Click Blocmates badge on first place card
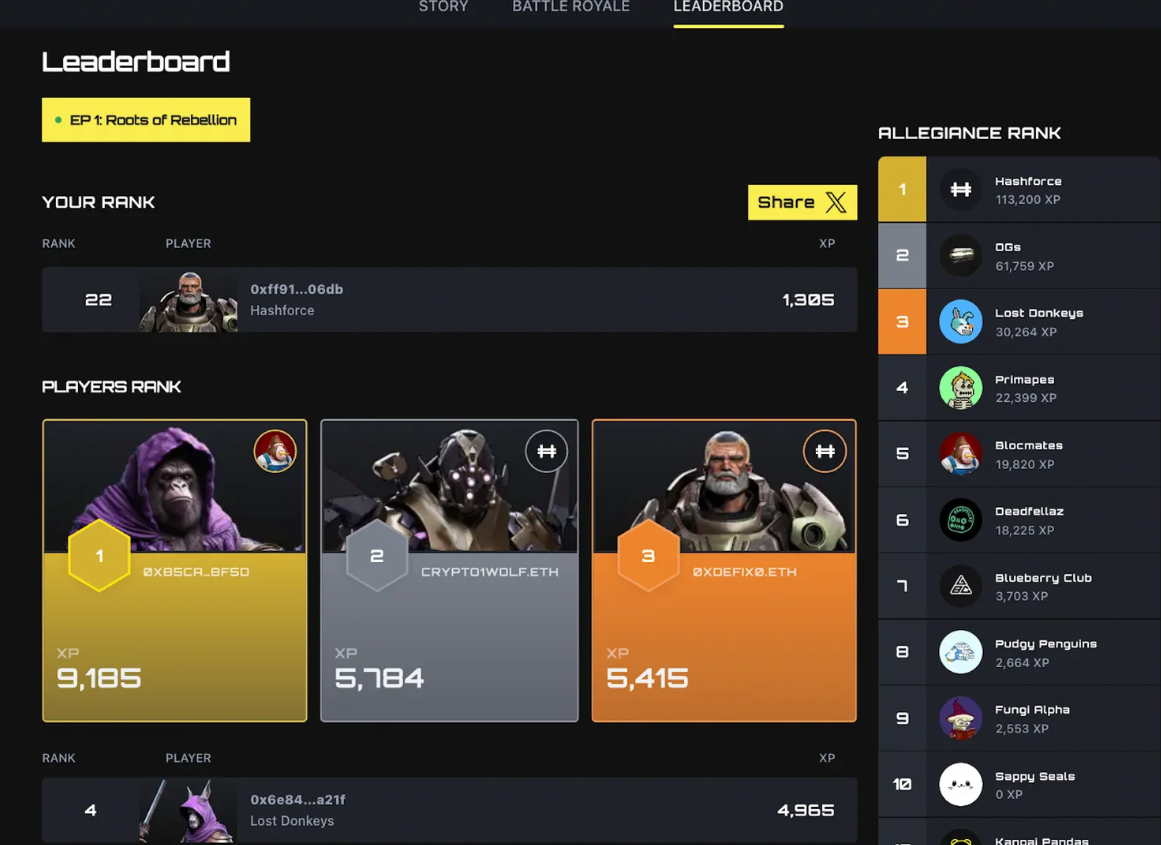This screenshot has height=845, width=1161. point(275,451)
